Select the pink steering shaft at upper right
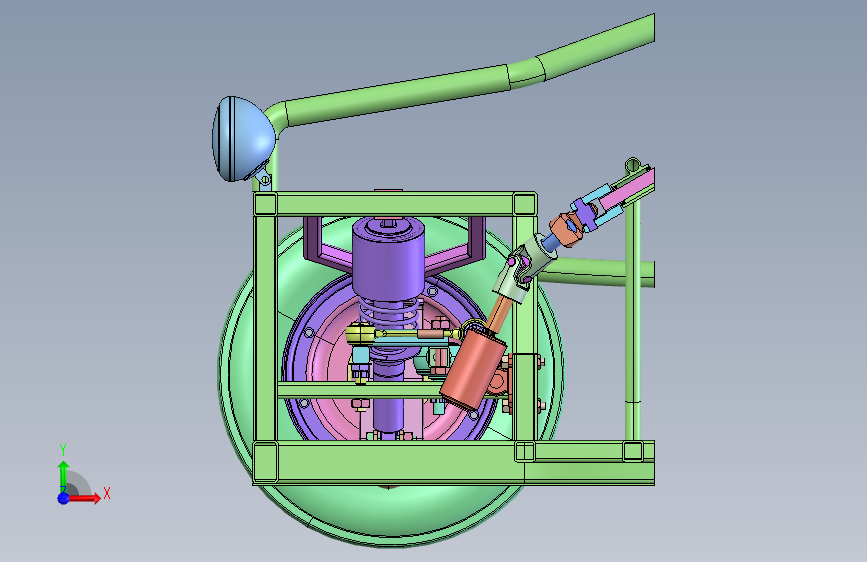This screenshot has height=562, width=867. [628, 189]
